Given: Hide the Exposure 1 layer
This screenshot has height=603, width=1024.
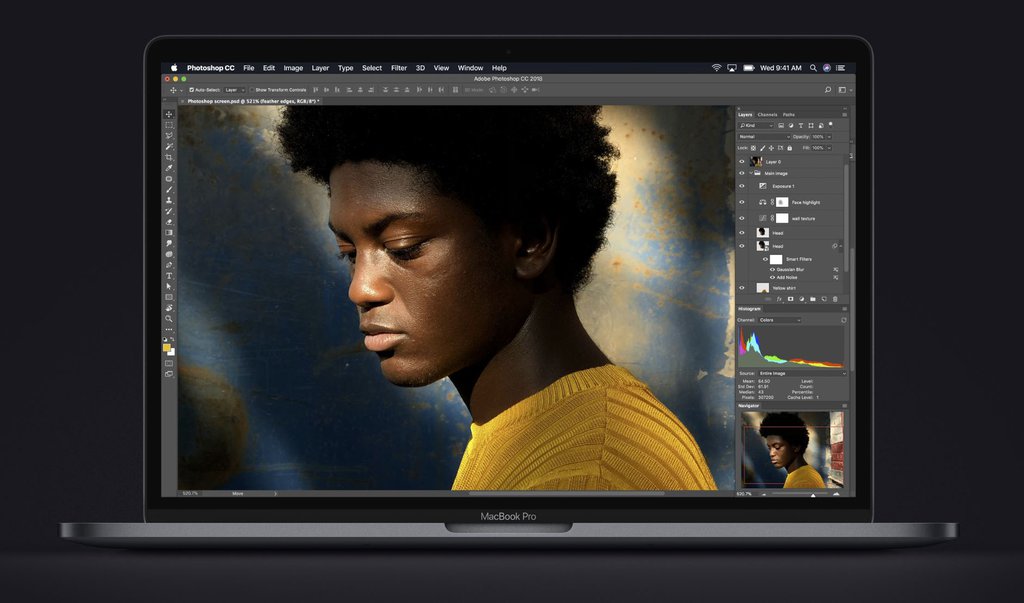Looking at the screenshot, I should (x=742, y=186).
